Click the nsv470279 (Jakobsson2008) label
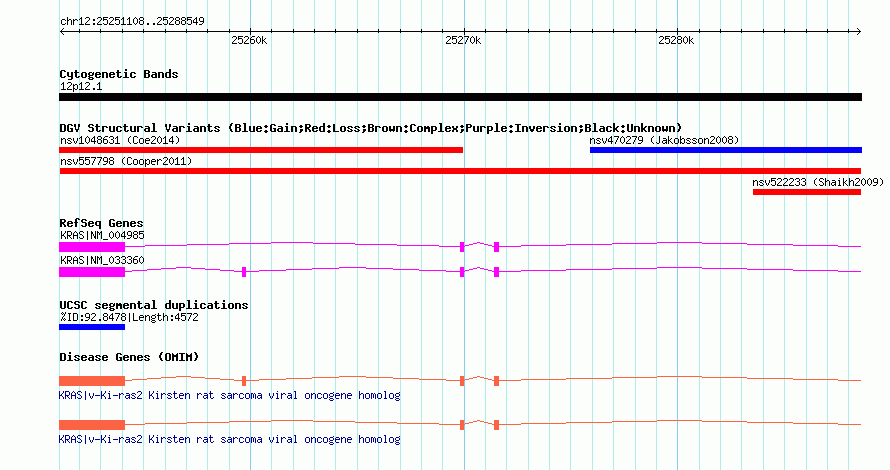The width and height of the screenshot is (890, 470). pos(664,140)
